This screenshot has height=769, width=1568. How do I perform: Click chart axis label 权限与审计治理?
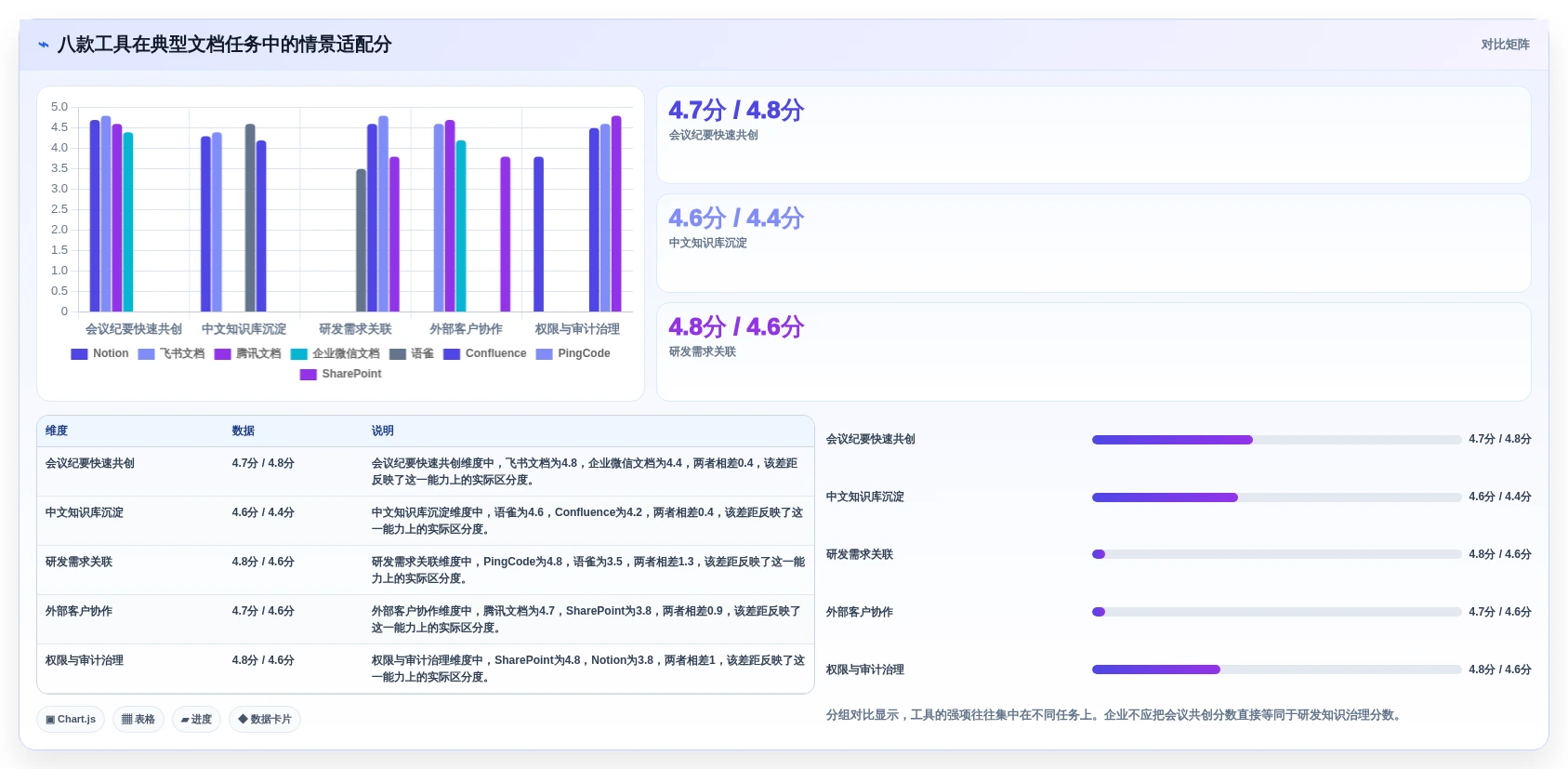[x=577, y=329]
